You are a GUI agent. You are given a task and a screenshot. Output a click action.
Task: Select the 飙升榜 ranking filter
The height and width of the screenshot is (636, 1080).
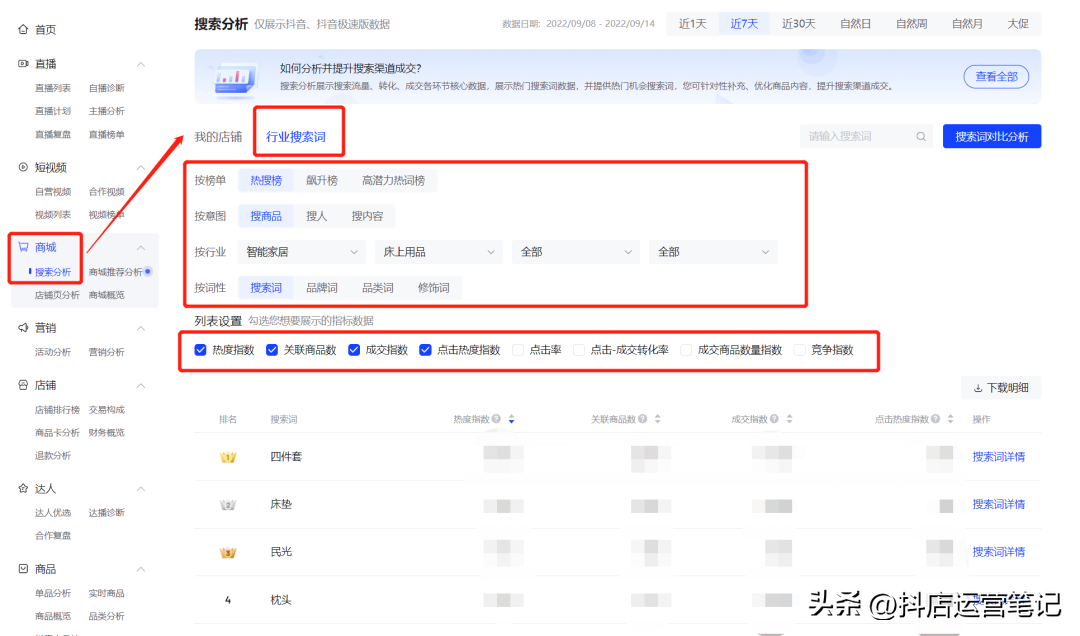(x=322, y=181)
